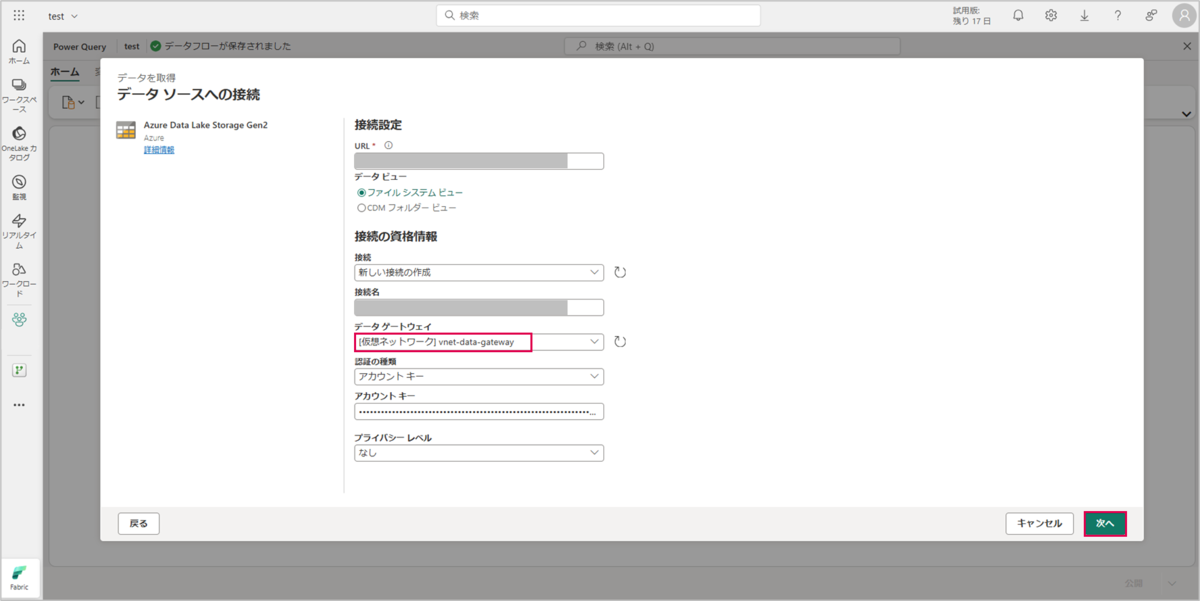
Task: Open the 接続 dropdown (新しい接続の作成)
Action: [479, 272]
